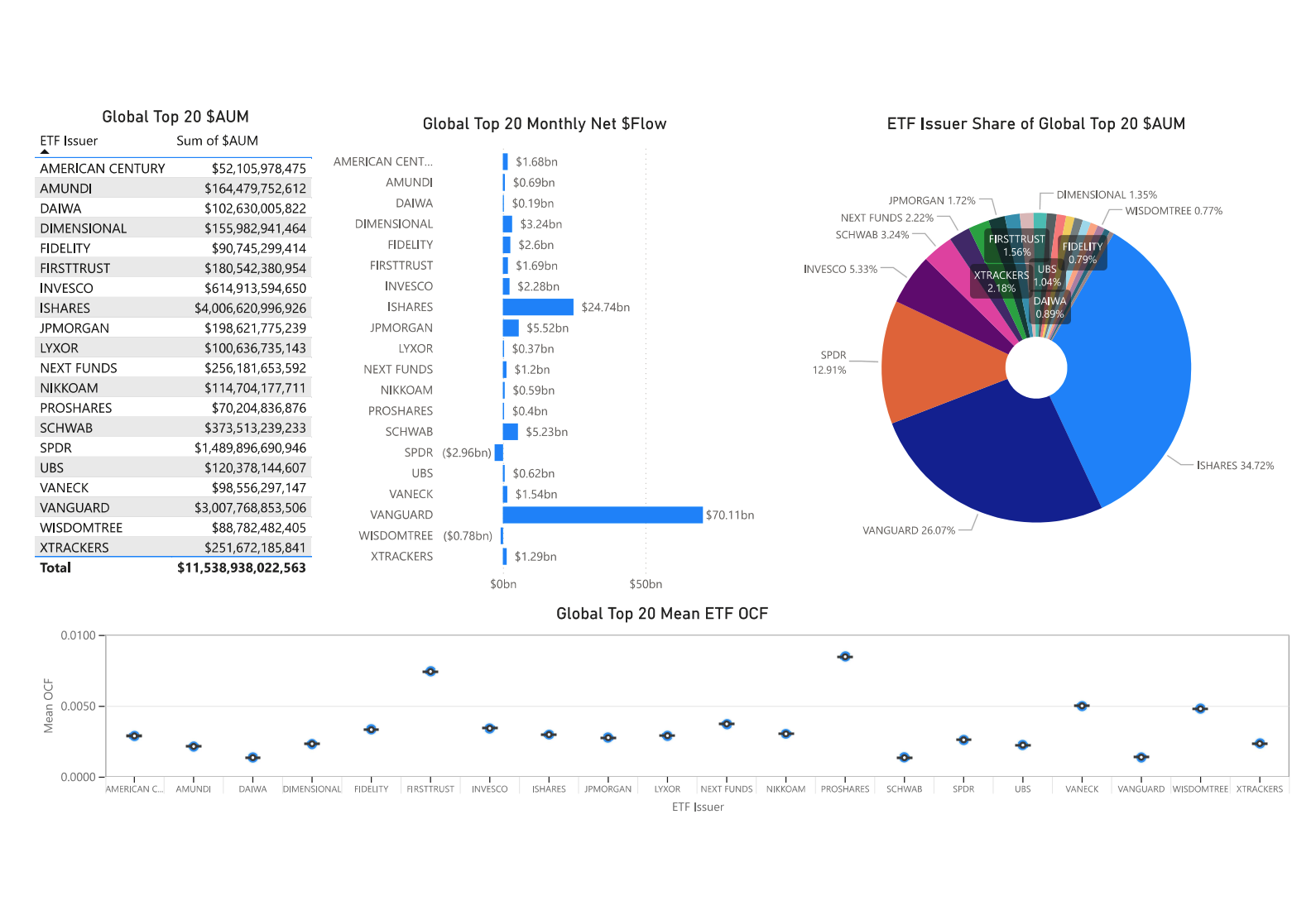The width and height of the screenshot is (1316, 915).
Task: Select SCHWAB in the AUM table
Action: click(174, 428)
